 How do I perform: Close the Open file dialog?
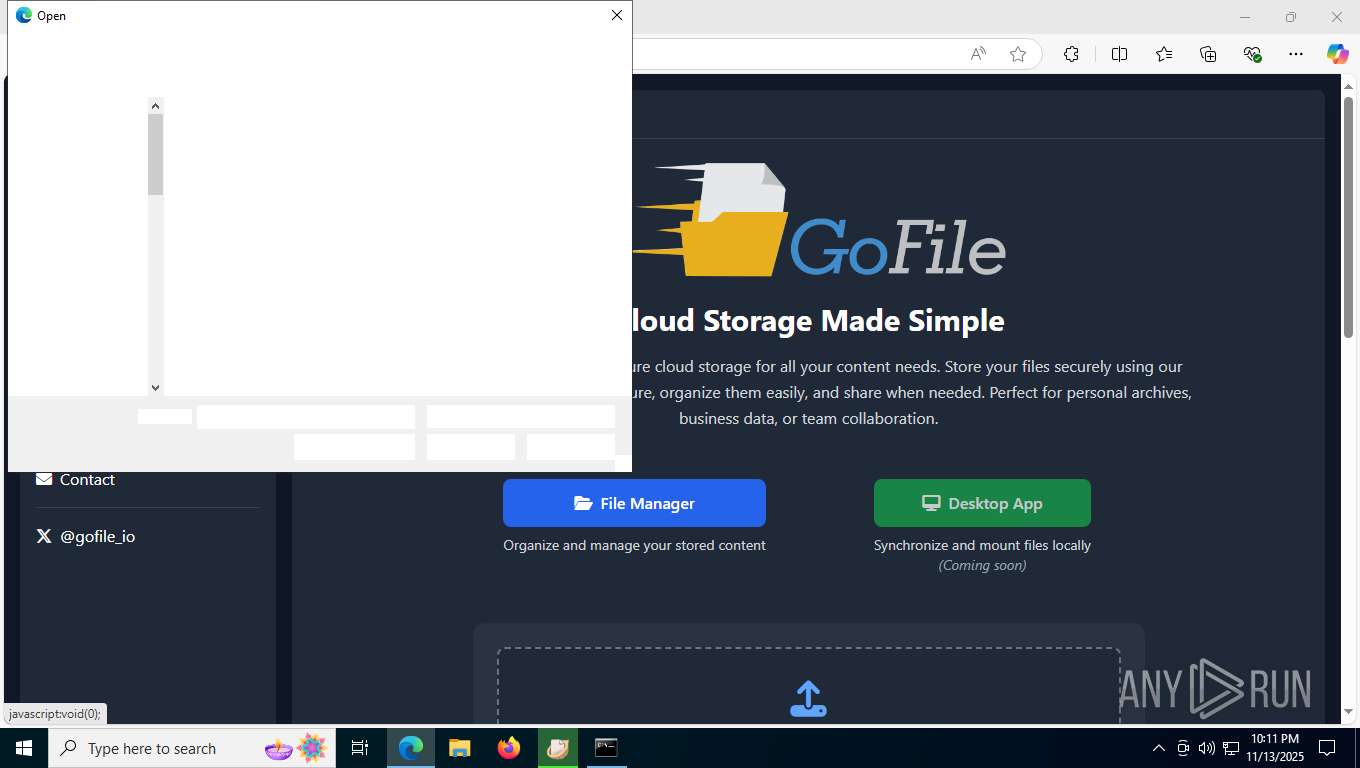coord(617,15)
